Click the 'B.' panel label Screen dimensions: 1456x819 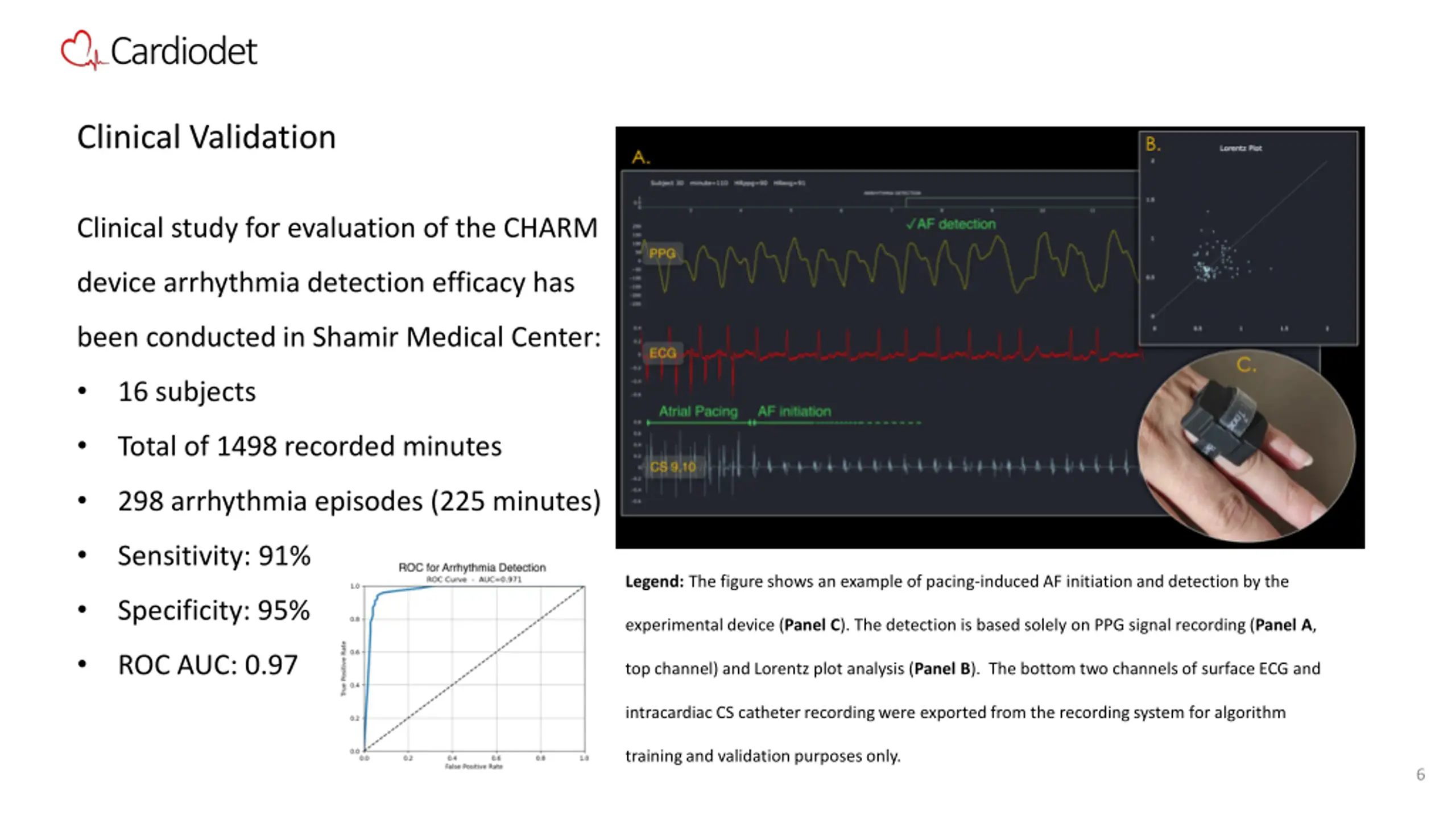1153,144
